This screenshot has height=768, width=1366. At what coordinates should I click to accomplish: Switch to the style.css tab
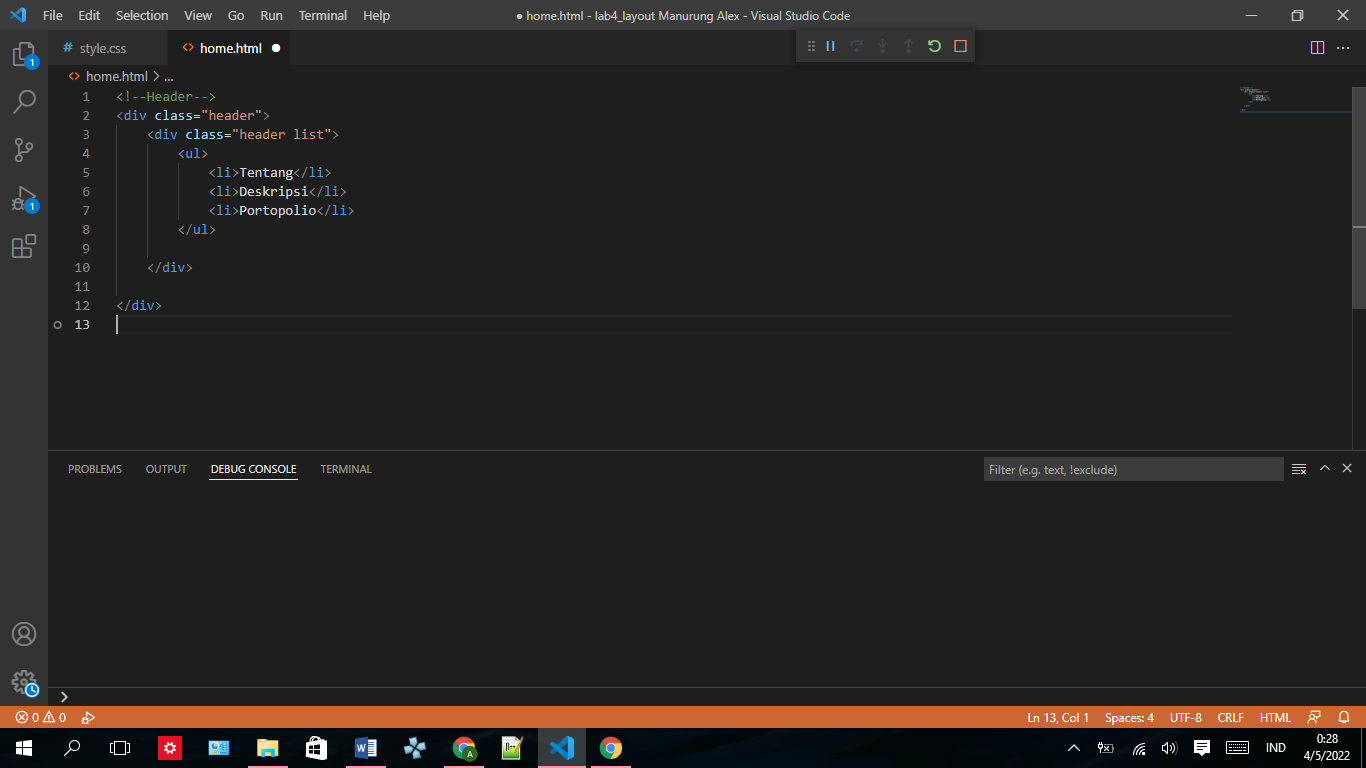(x=104, y=47)
